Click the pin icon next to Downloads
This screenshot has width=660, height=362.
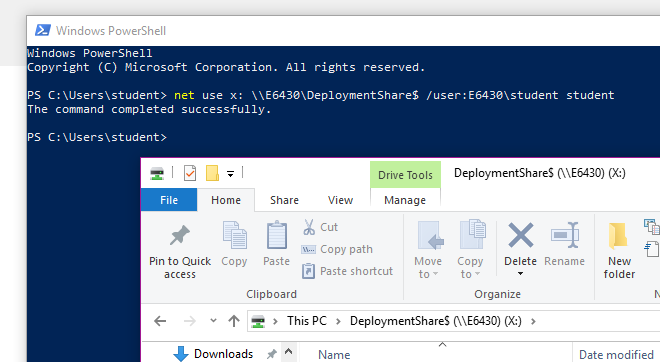pyautogui.click(x=271, y=354)
